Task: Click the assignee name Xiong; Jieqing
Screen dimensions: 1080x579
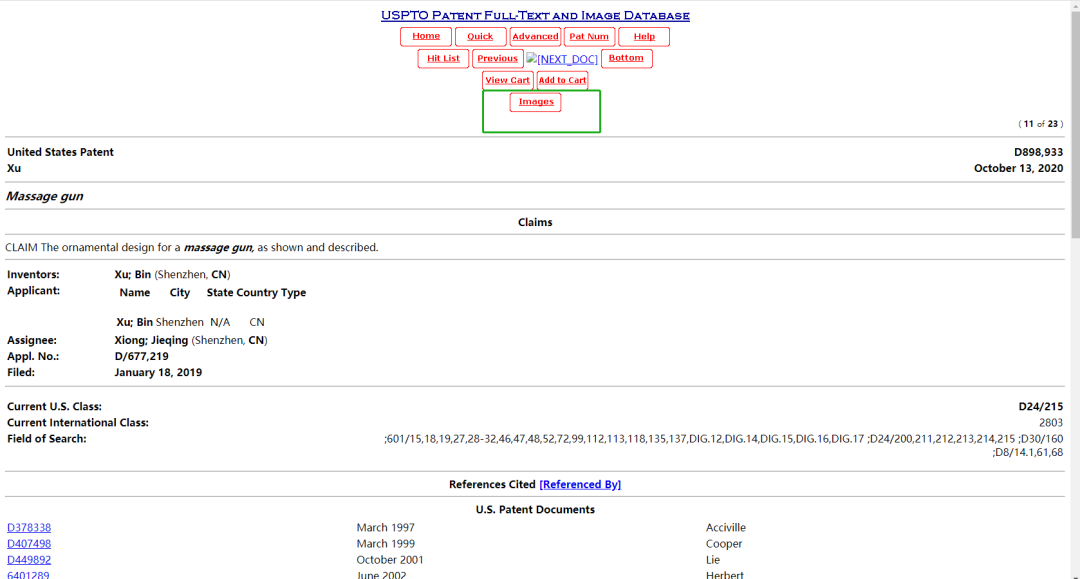Action: (x=151, y=340)
